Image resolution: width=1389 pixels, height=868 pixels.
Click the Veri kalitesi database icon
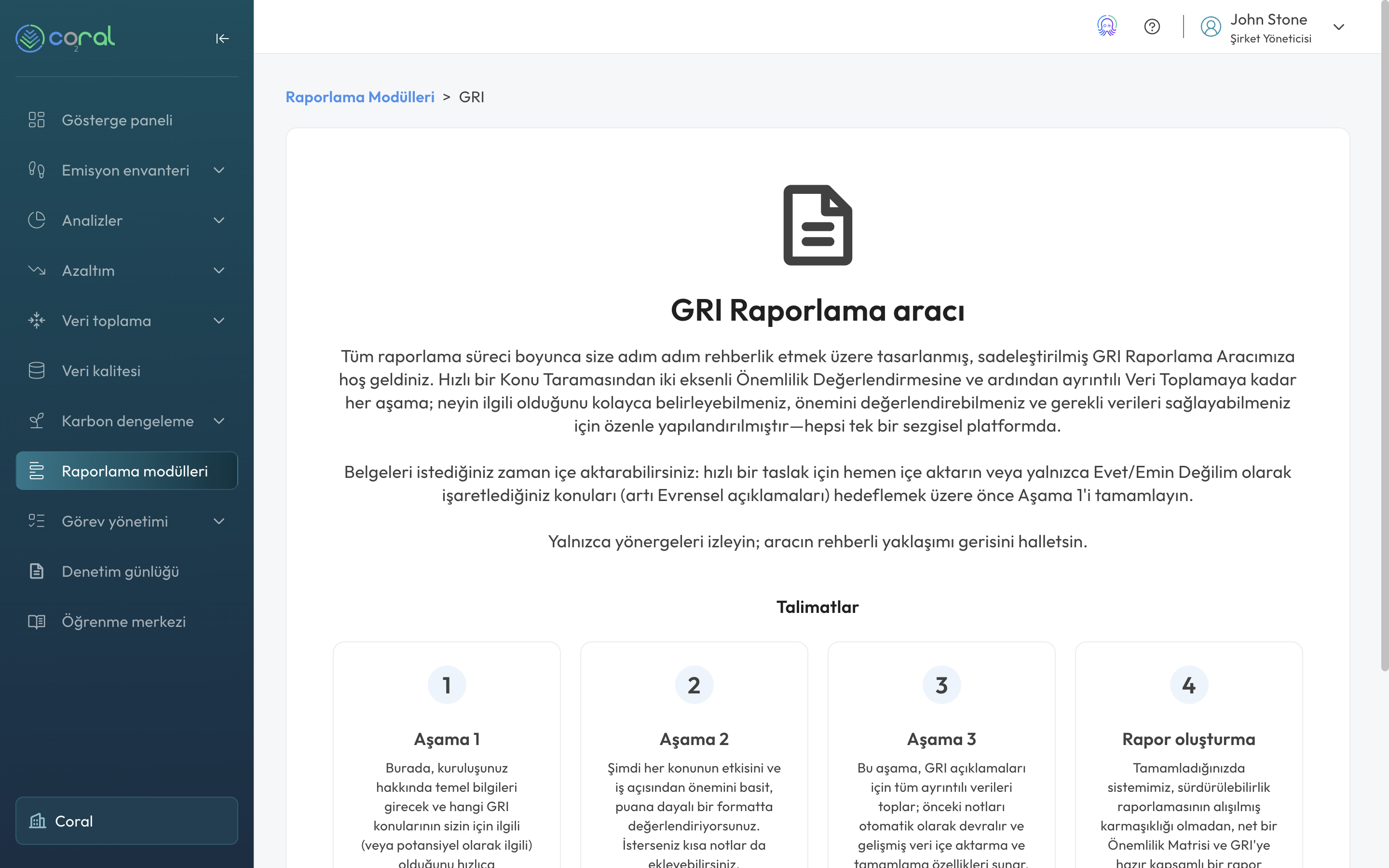pos(37,371)
